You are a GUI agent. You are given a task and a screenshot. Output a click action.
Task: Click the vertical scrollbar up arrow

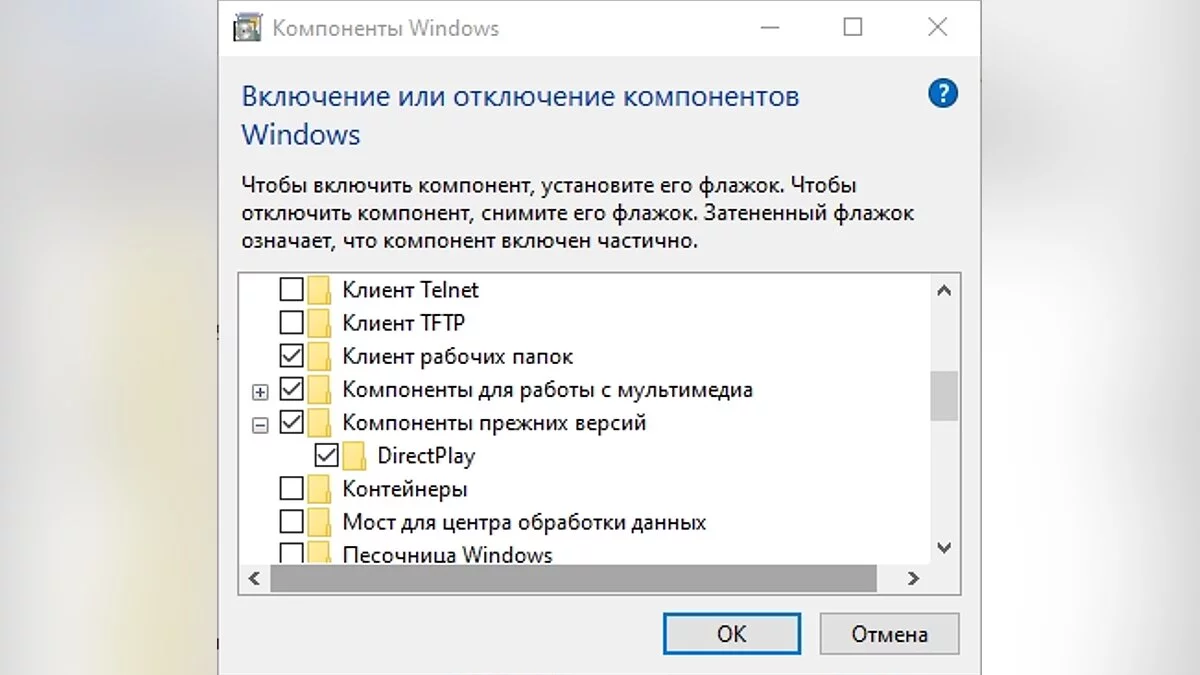point(944,290)
